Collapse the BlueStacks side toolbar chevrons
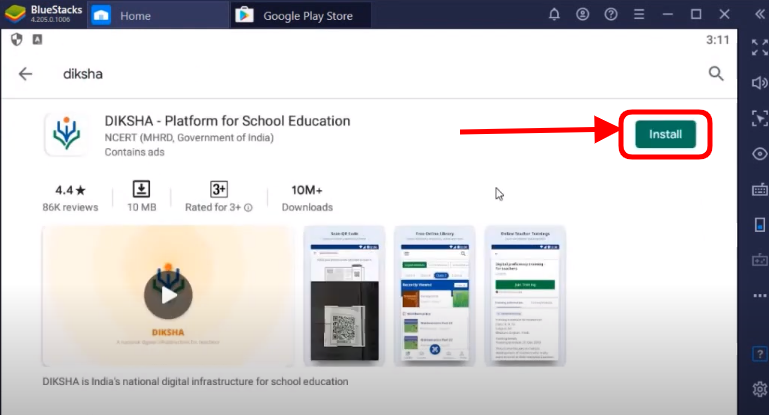The height and width of the screenshot is (415, 769). point(760,14)
